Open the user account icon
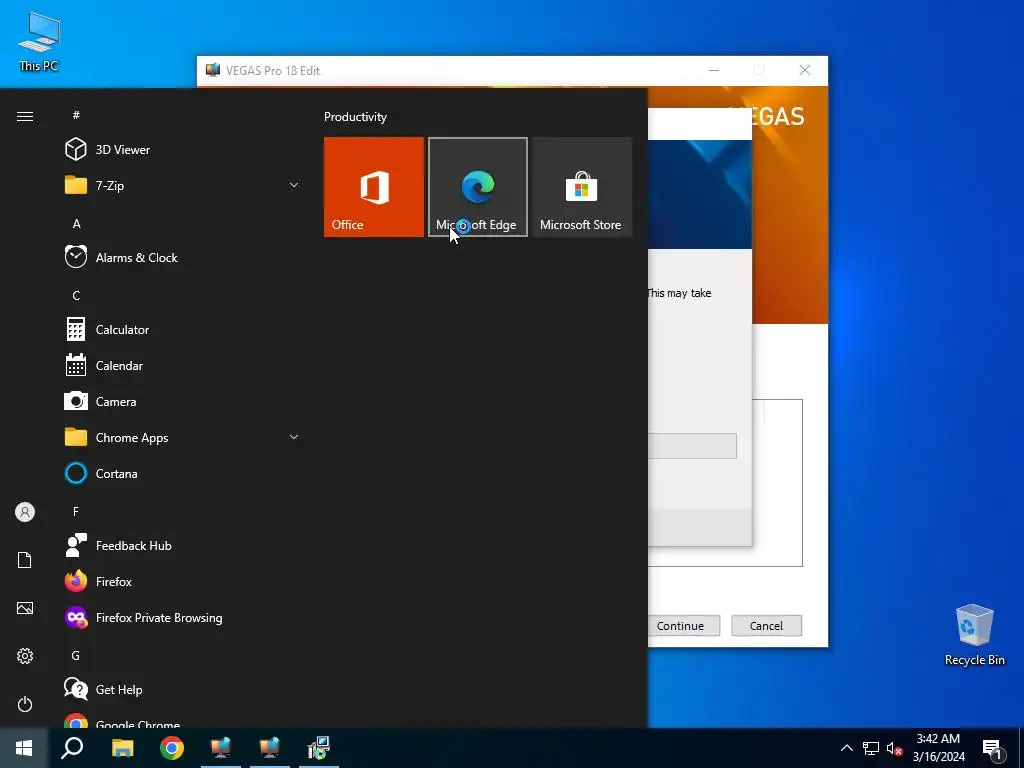This screenshot has width=1024, height=768. pyautogui.click(x=25, y=512)
